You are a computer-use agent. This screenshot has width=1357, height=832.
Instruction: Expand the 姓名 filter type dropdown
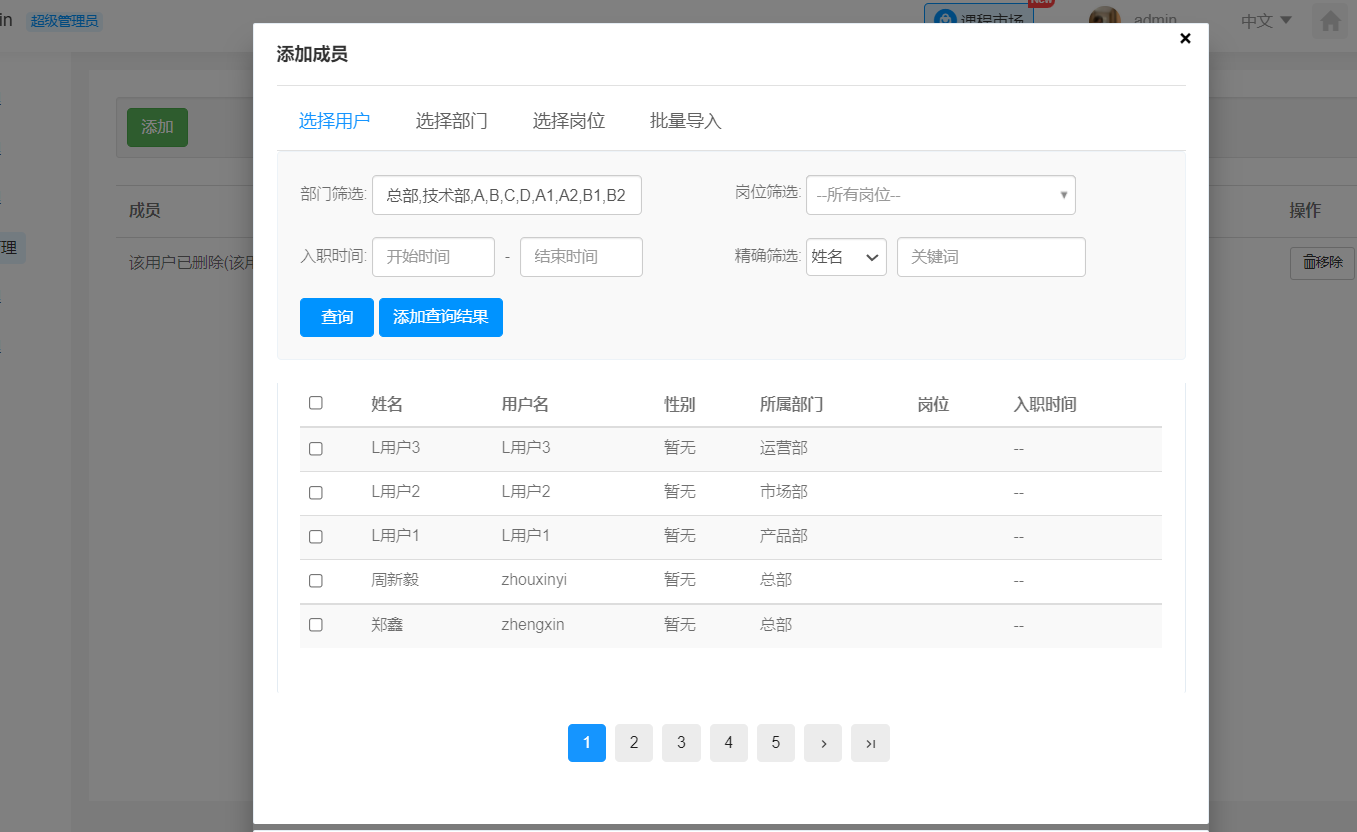[x=846, y=257]
